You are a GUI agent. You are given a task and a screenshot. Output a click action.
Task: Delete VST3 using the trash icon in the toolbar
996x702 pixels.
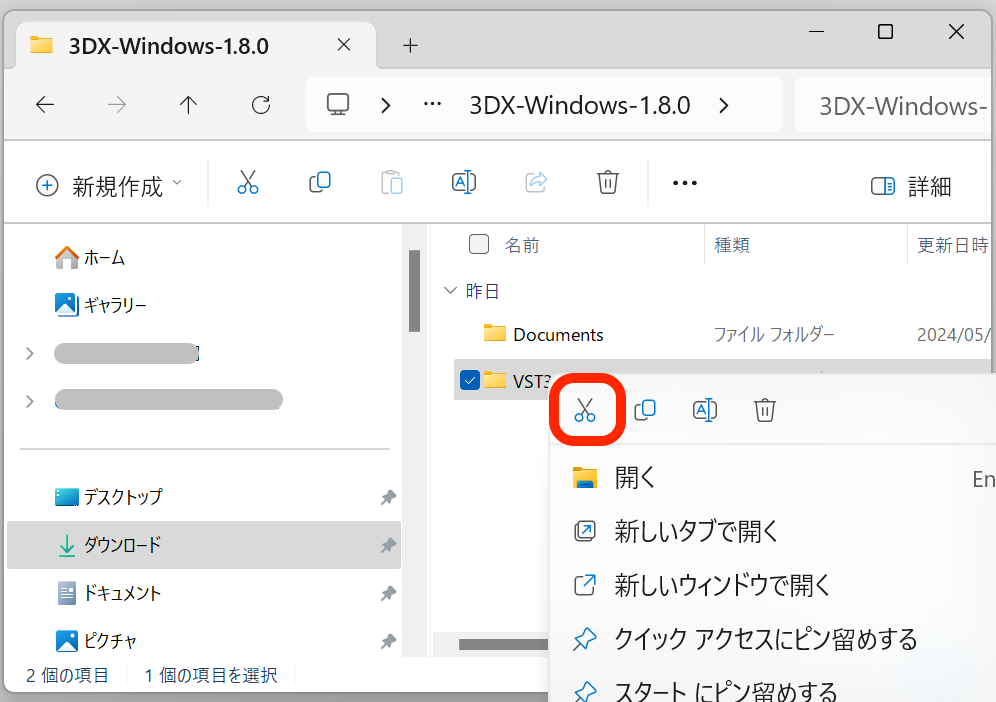coord(607,182)
